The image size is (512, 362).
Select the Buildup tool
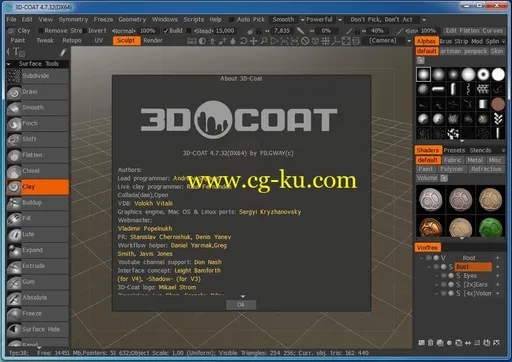click(37, 203)
